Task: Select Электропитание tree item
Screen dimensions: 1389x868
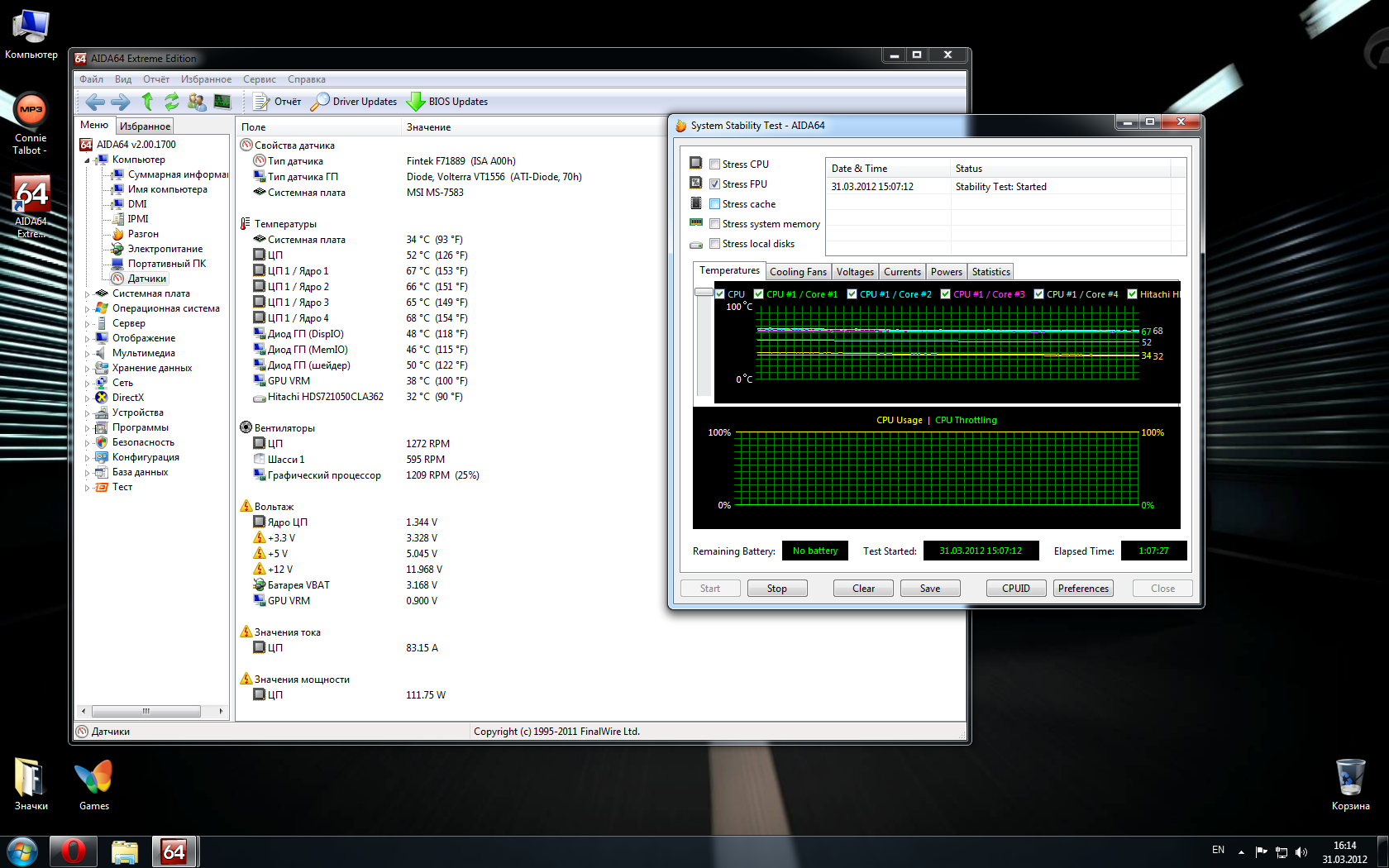Action: pyautogui.click(x=165, y=249)
